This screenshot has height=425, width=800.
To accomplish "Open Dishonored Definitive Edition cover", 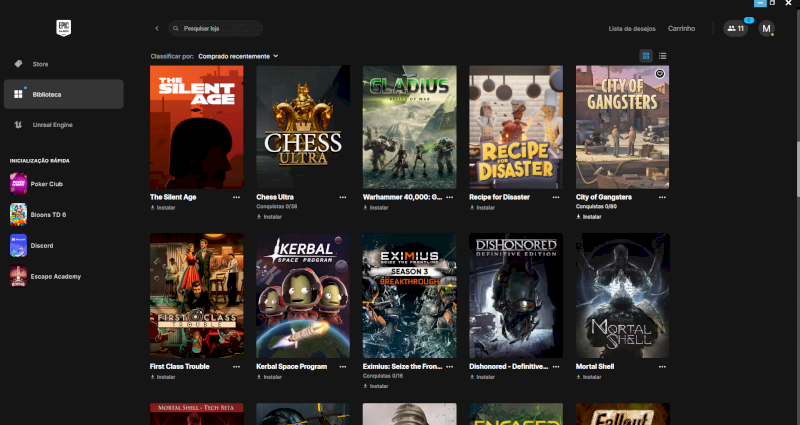I will point(516,296).
